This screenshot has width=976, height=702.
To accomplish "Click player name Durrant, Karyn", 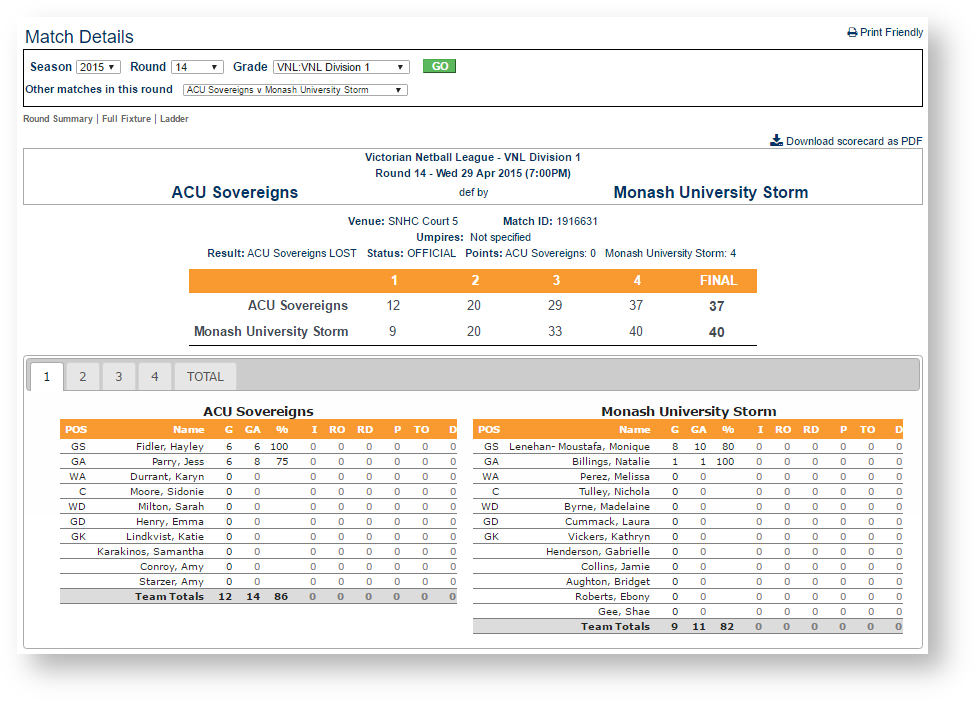I will (x=167, y=477).
